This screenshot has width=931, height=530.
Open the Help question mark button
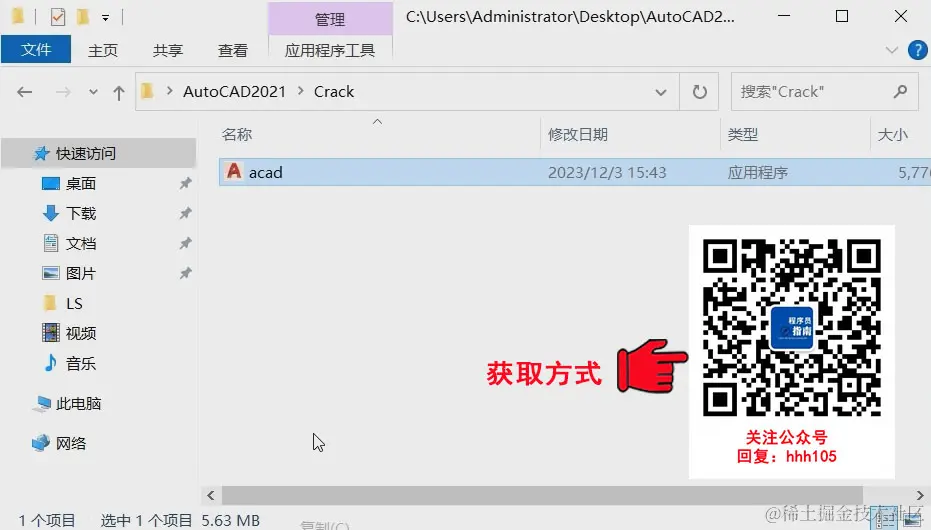[918, 50]
